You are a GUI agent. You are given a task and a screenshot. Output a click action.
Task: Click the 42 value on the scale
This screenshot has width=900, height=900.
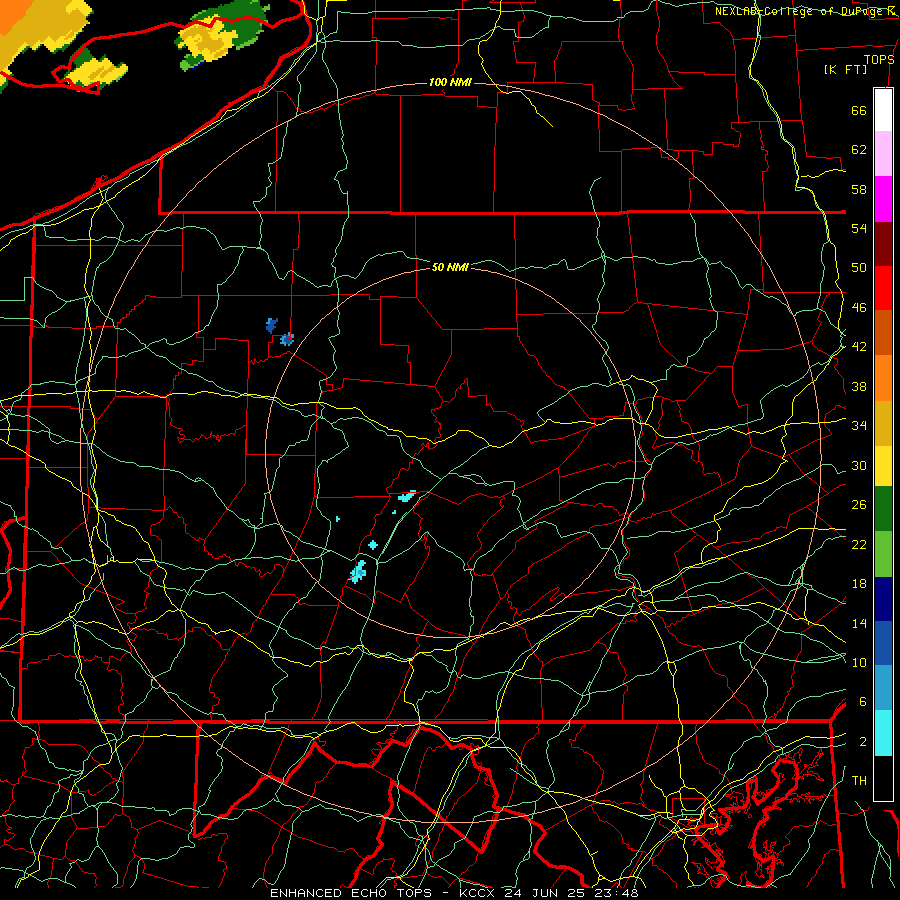coord(859,346)
